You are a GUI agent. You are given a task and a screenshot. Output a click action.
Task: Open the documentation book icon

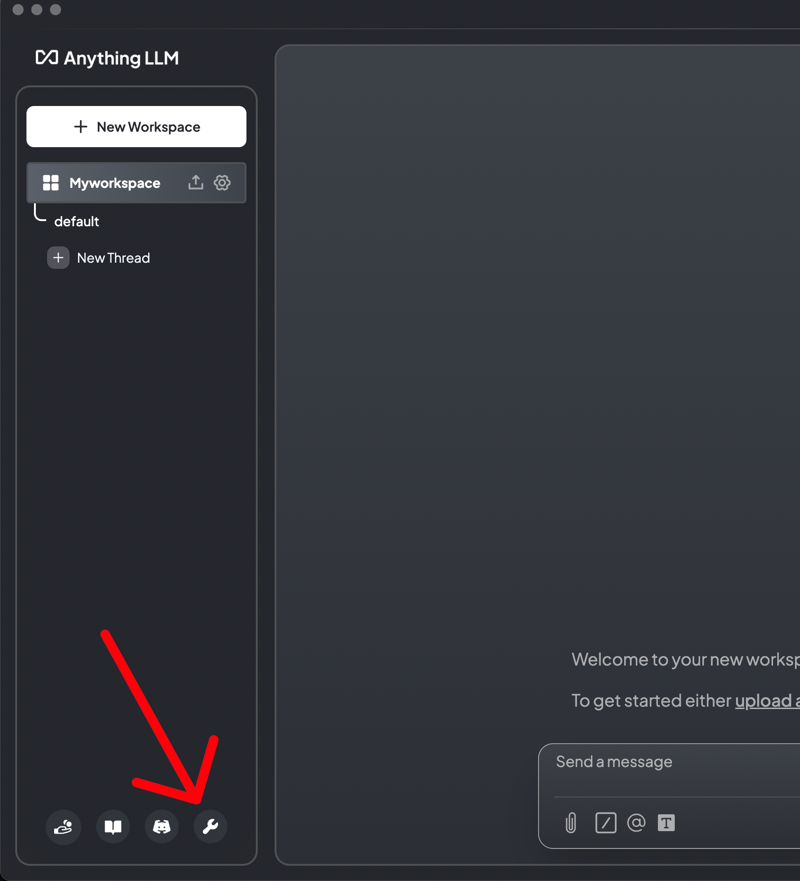113,826
